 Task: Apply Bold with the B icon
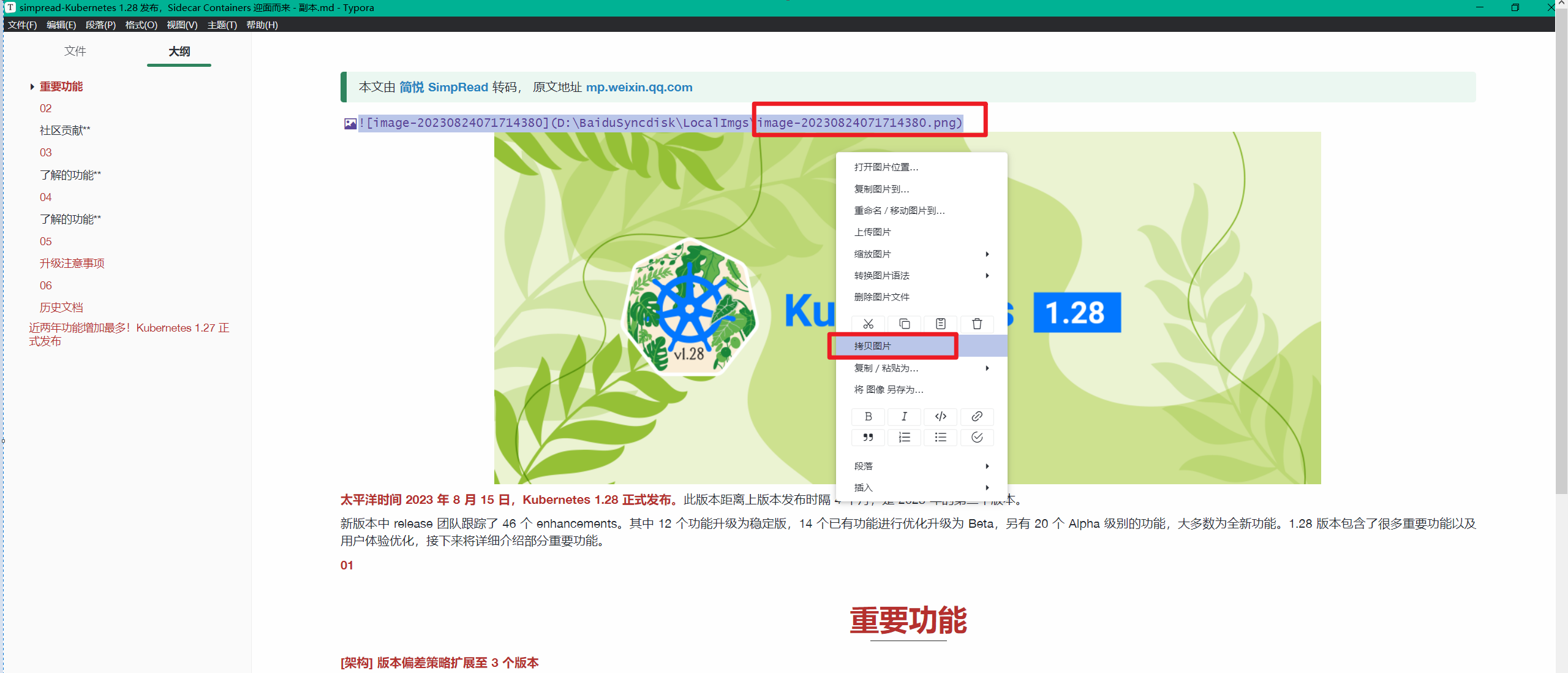coord(868,417)
